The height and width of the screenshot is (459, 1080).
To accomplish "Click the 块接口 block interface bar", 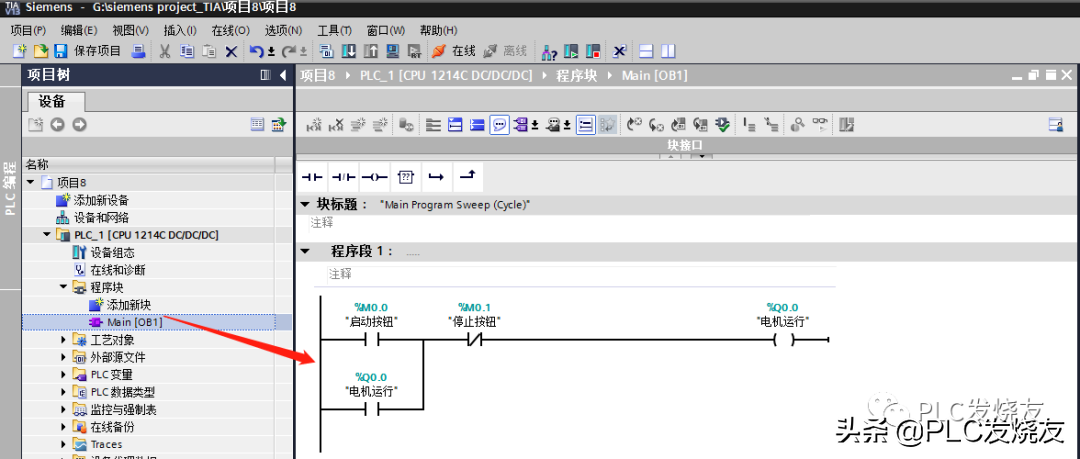I will coord(685,146).
